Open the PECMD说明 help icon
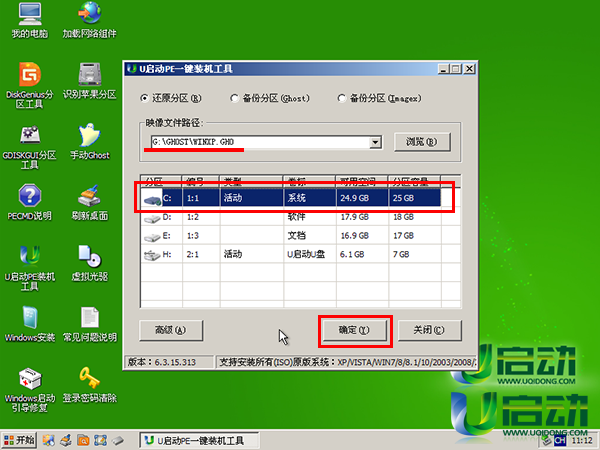This screenshot has height=450, width=600. click(x=30, y=202)
